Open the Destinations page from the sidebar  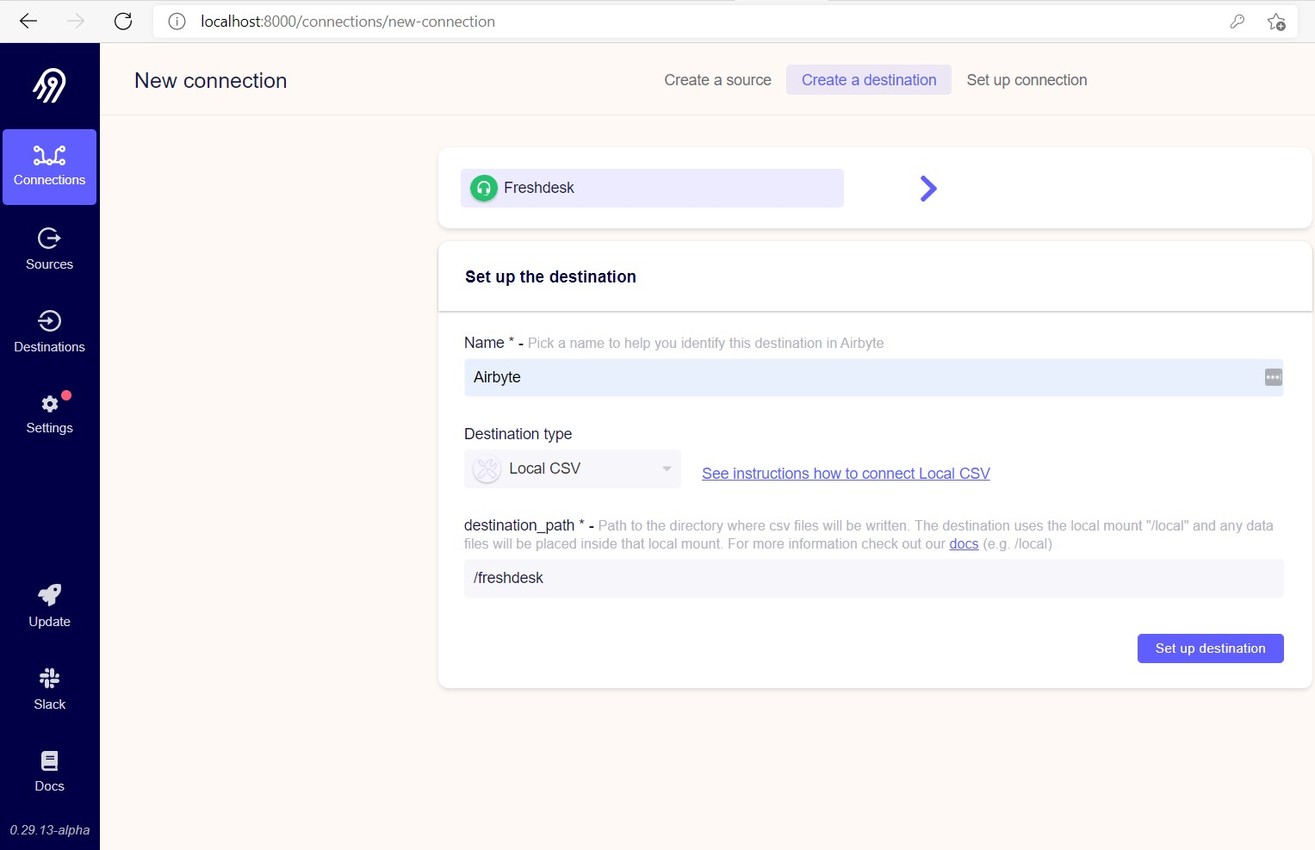tap(49, 331)
